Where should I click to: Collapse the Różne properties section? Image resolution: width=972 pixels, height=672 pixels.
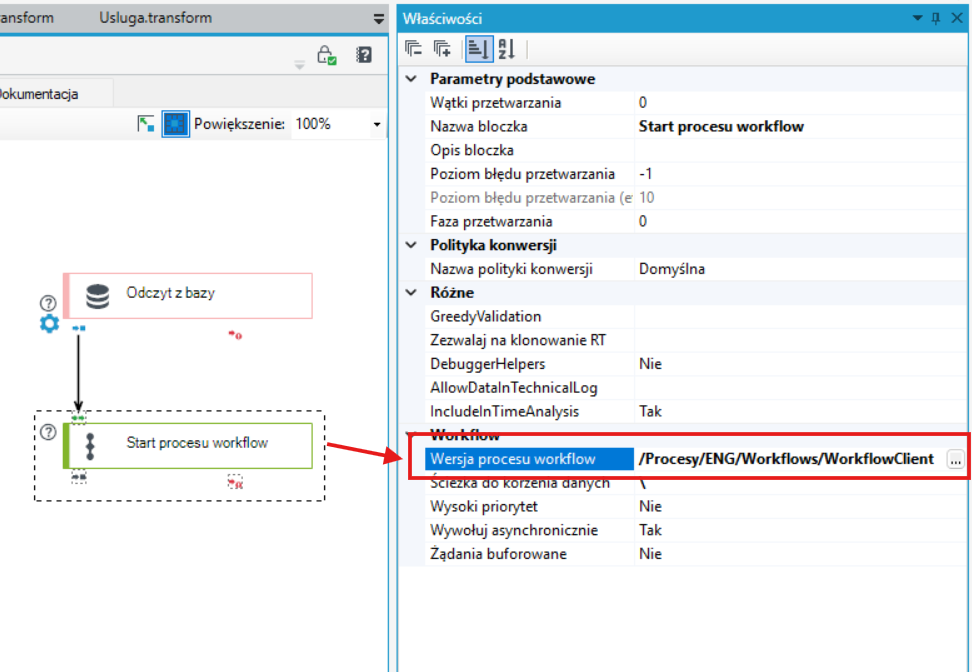click(410, 292)
